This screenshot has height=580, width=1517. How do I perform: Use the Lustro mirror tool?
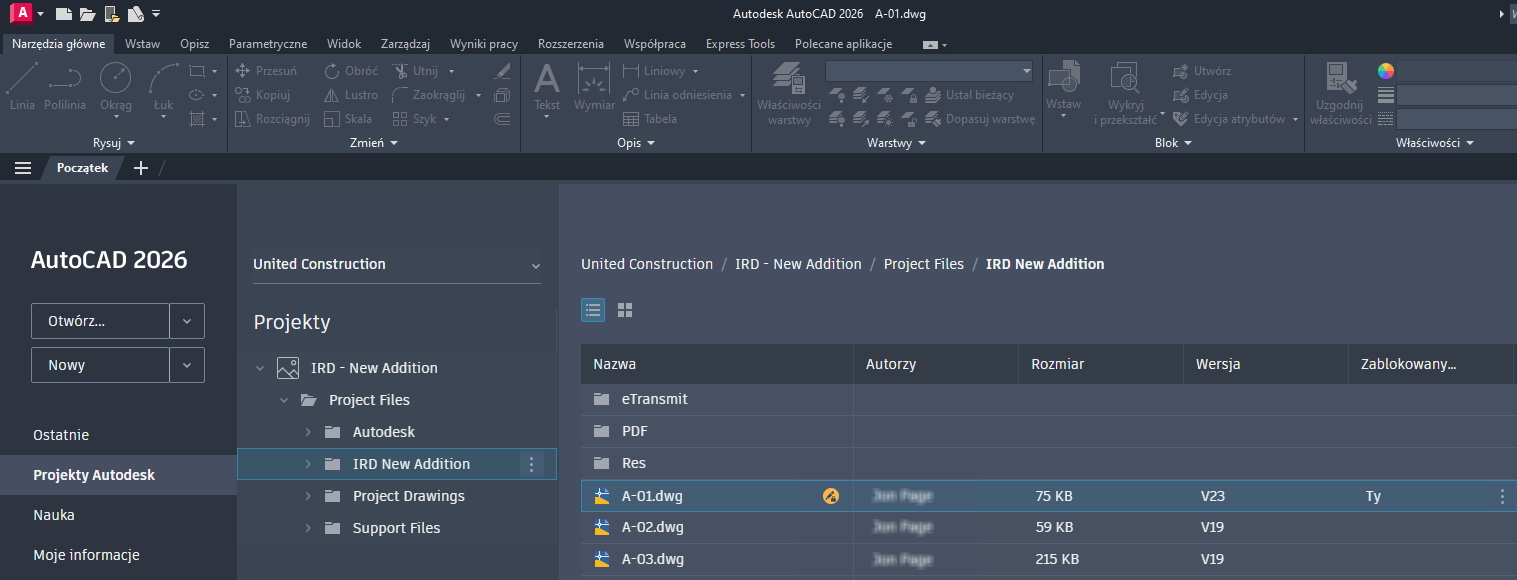pos(351,95)
